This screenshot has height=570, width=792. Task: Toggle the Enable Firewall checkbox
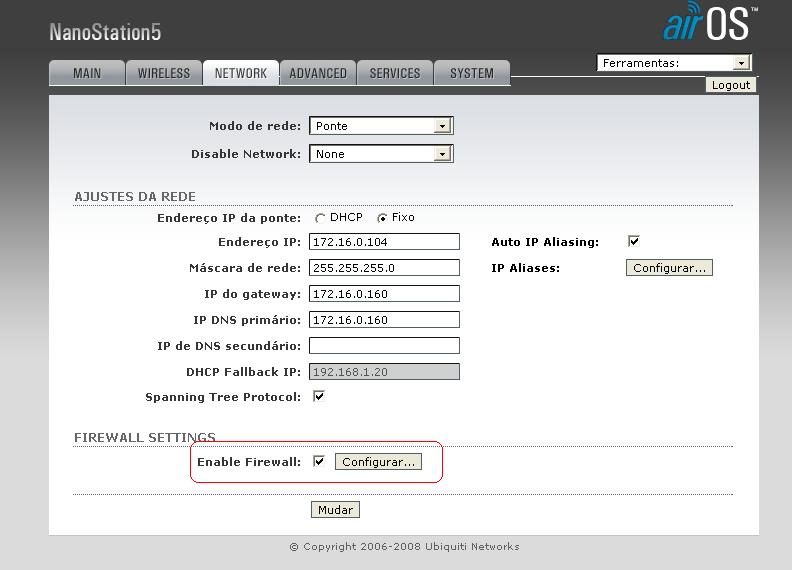click(319, 461)
